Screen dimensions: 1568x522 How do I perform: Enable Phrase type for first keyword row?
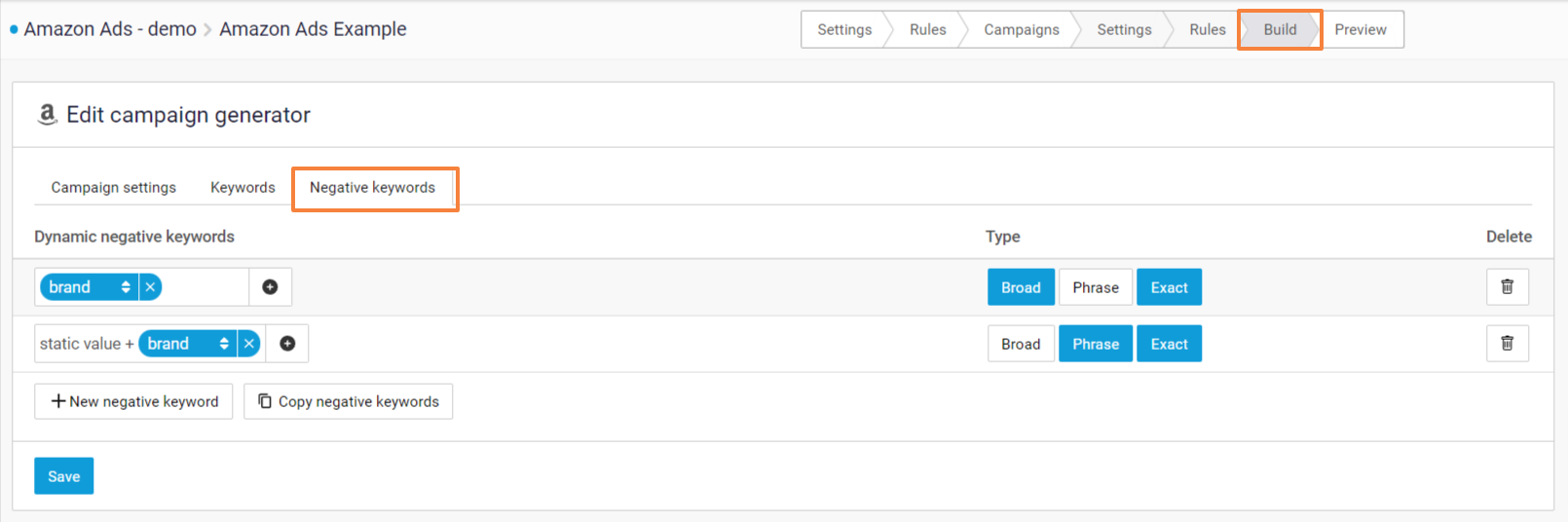[1095, 287]
